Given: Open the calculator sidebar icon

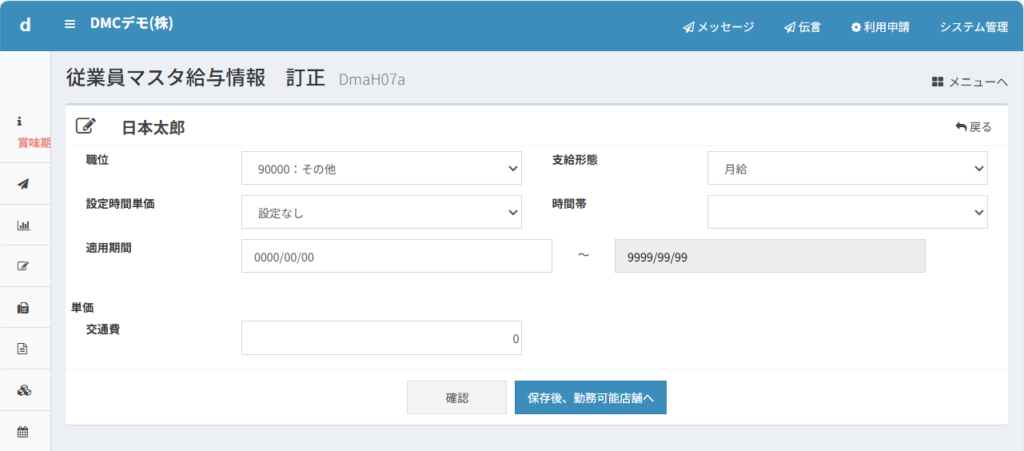Looking at the screenshot, I should click(x=24, y=308).
